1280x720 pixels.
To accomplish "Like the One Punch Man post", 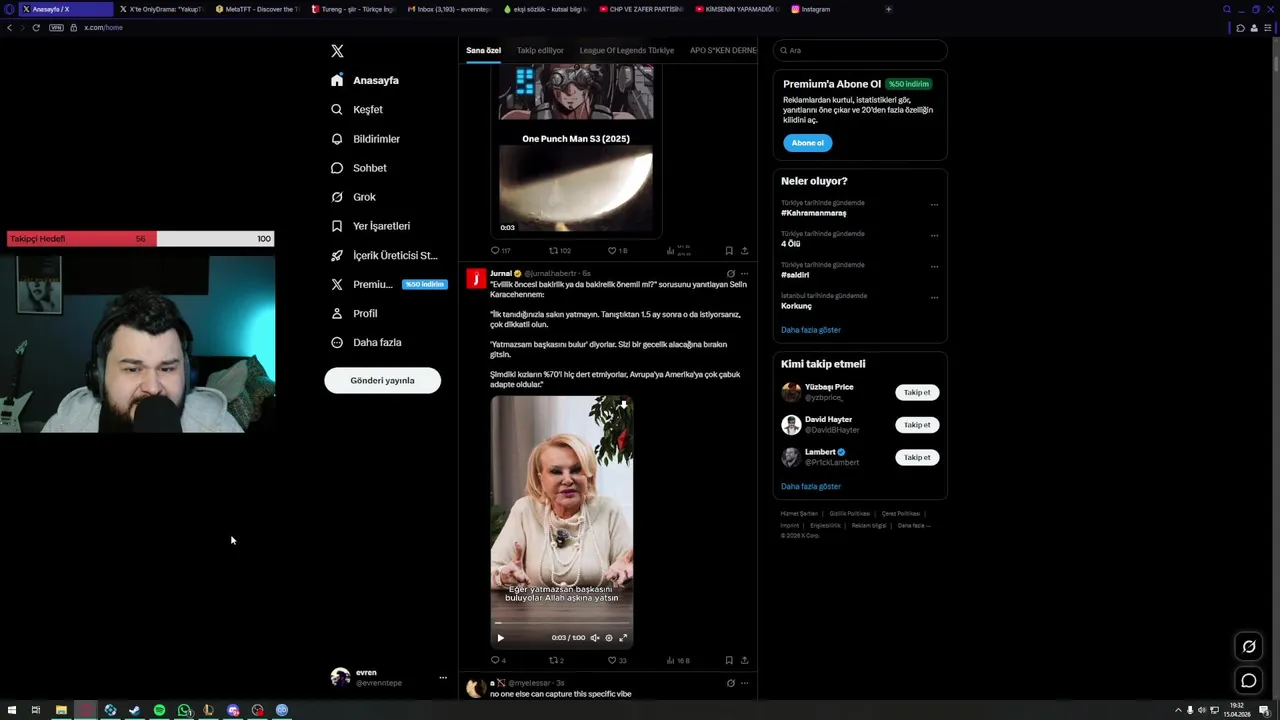I will (617, 251).
